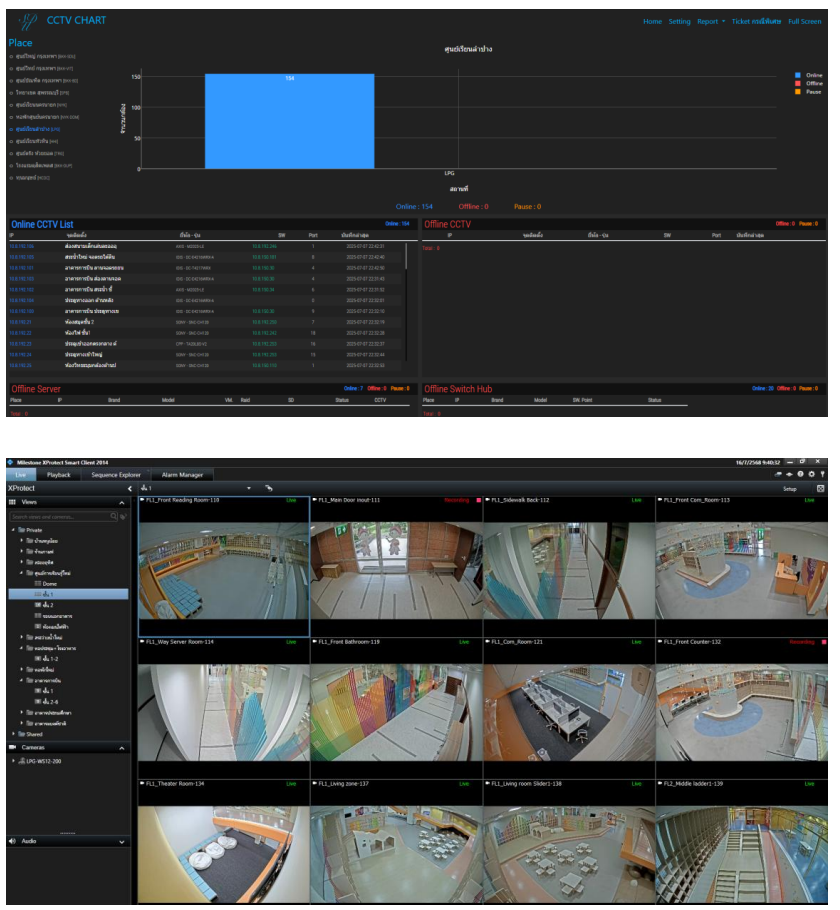
Task: Click the Full Screen link in CCTV Chart
Action: (x=804, y=21)
